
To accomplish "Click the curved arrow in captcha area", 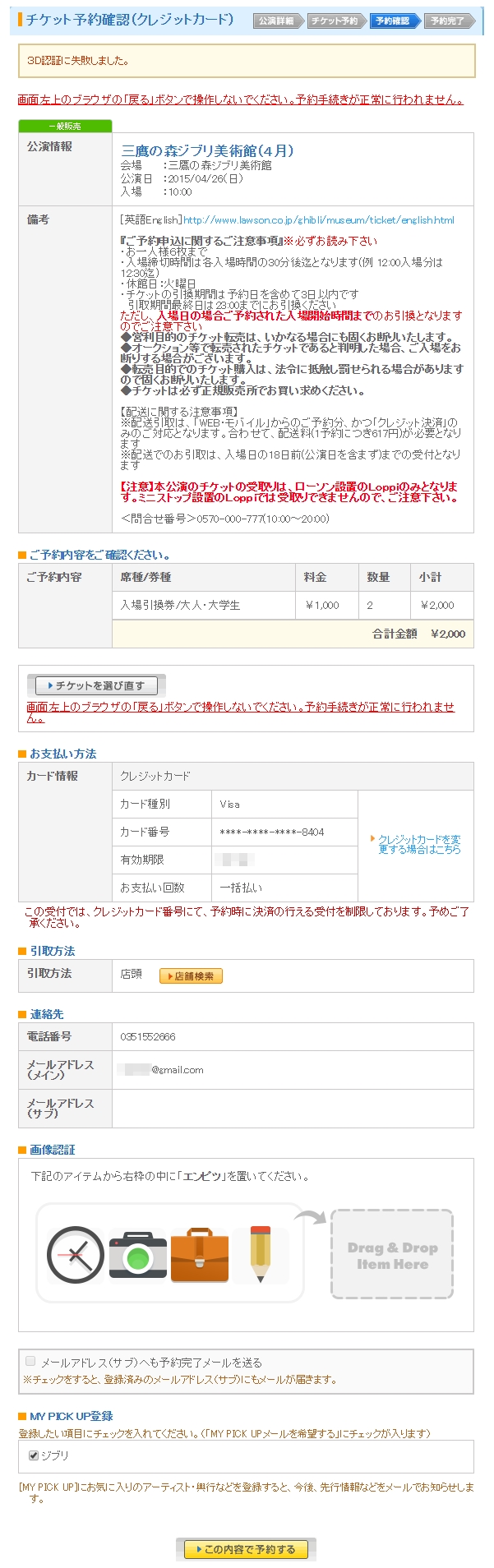I will 312,1216.
